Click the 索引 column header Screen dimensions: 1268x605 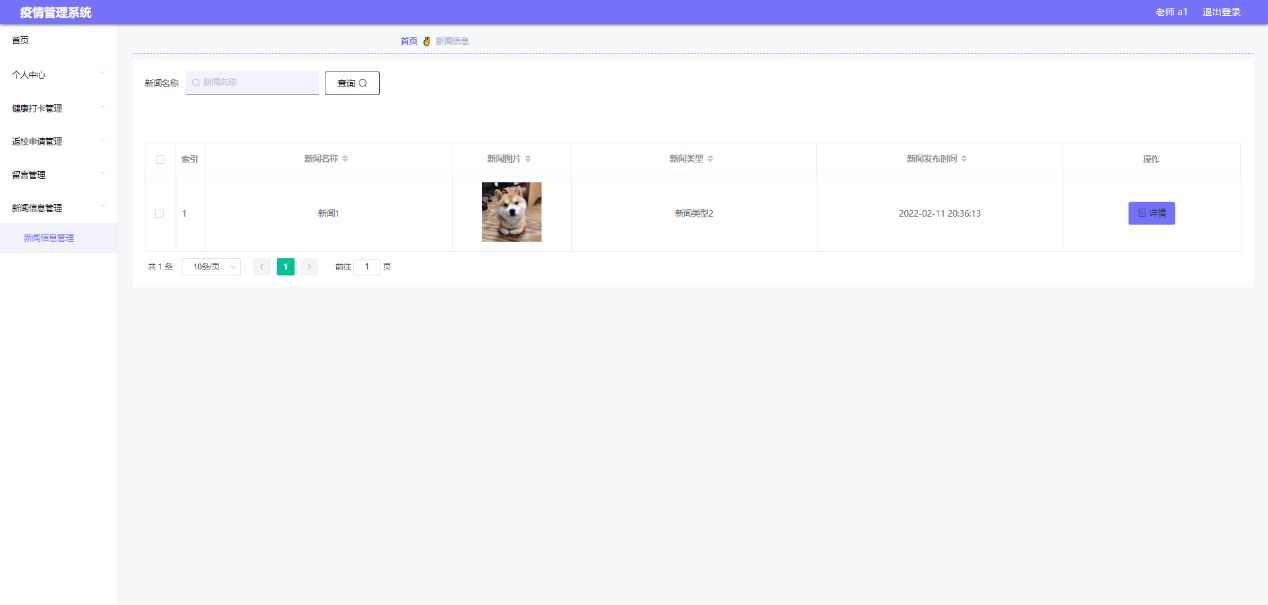click(x=190, y=159)
